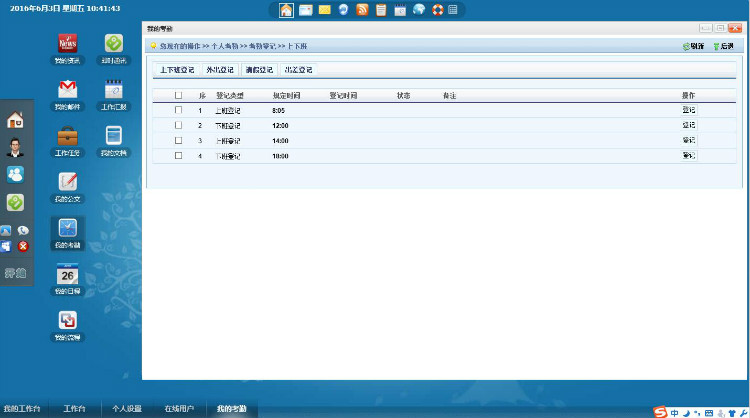The image size is (750, 418).
Task: Switch to the 请假登记 tab
Action: tap(259, 70)
